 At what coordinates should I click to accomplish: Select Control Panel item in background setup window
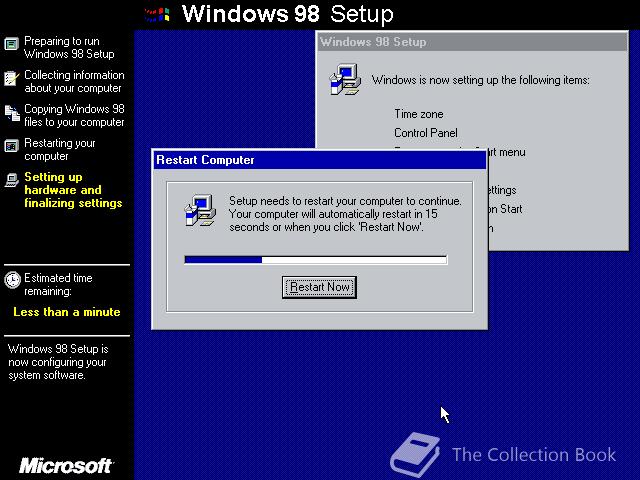point(426,133)
